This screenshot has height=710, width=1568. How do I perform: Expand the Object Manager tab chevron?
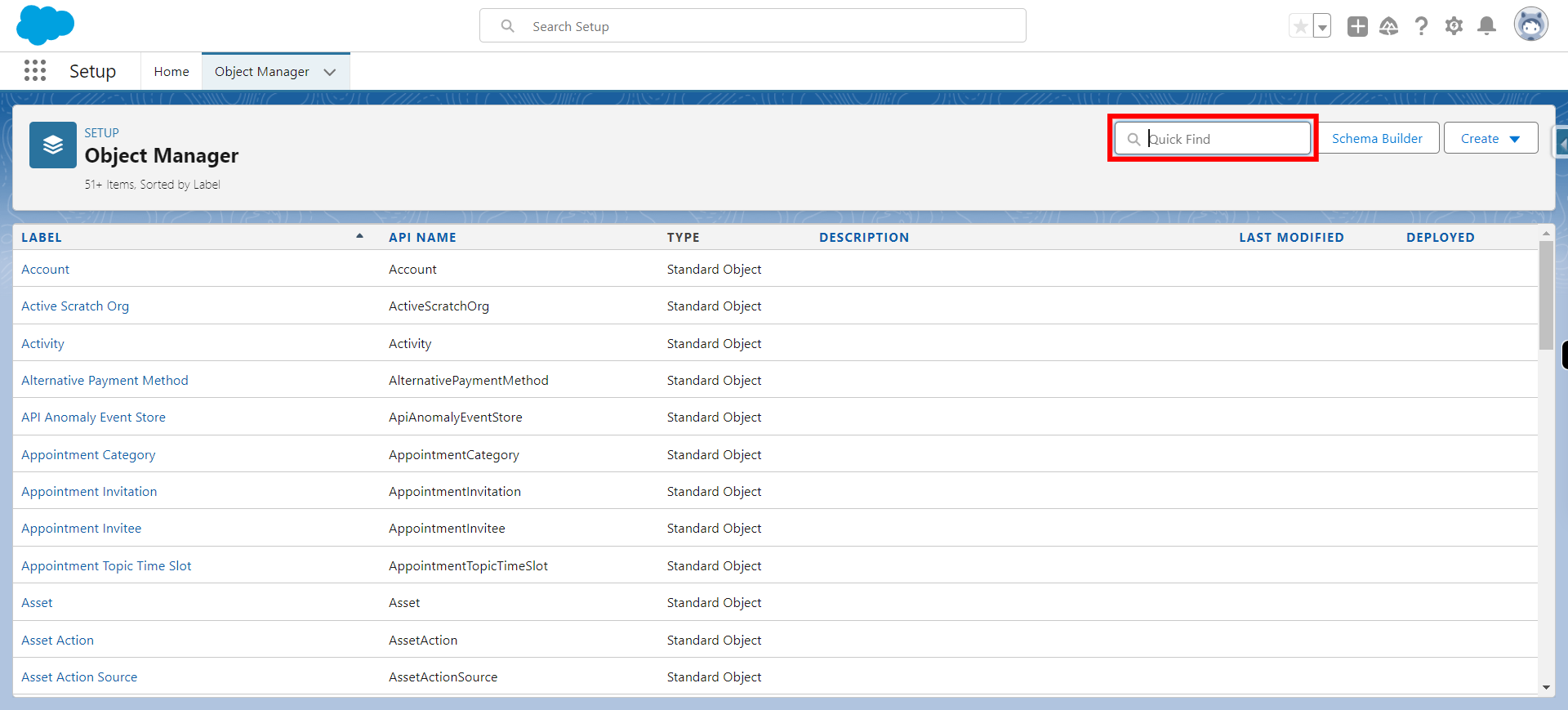(330, 72)
